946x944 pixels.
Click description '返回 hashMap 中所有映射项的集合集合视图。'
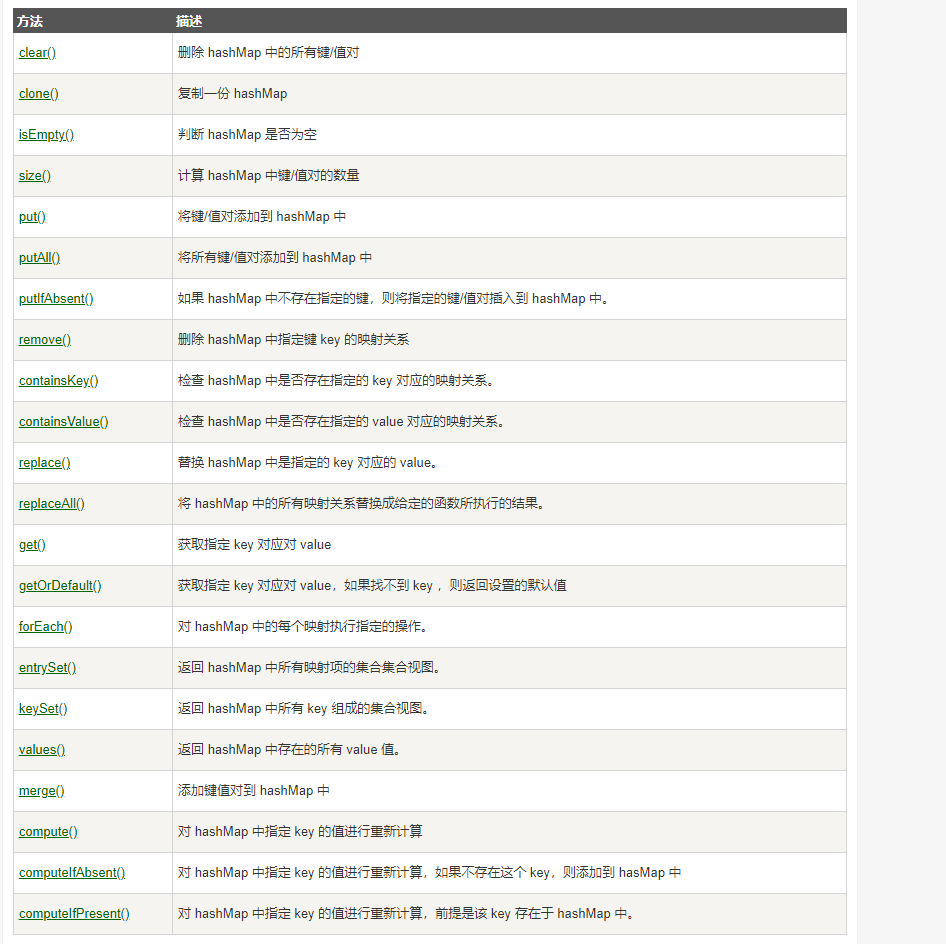coord(310,668)
